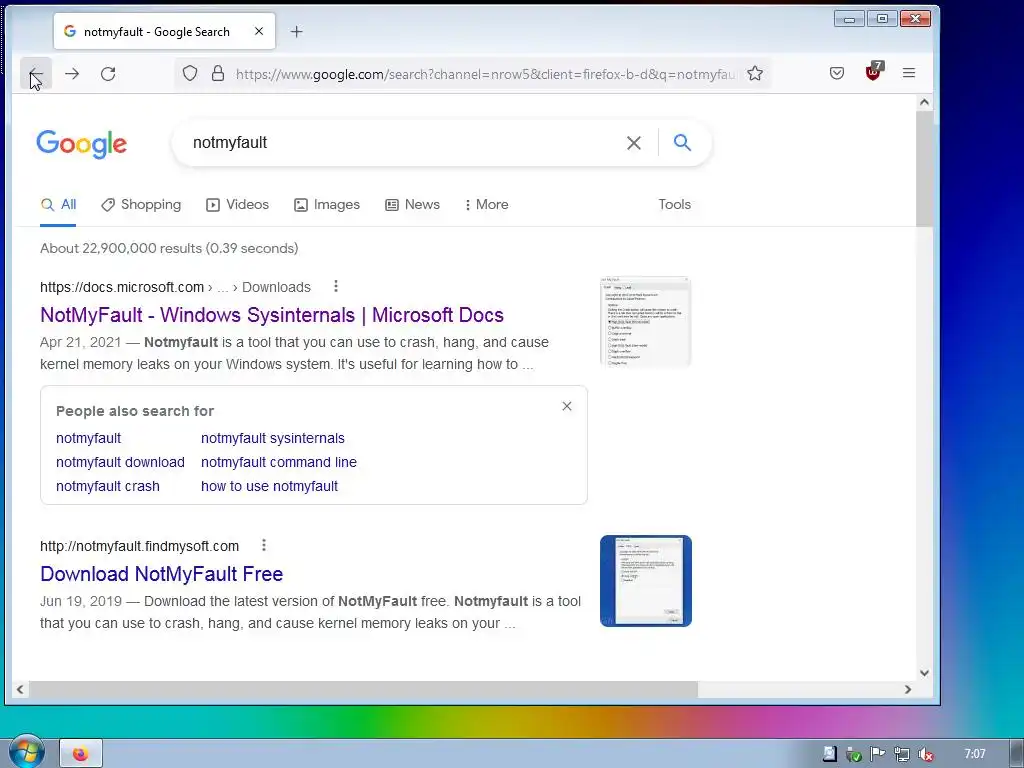Reload the current page
The image size is (1024, 768).
pyautogui.click(x=108, y=74)
